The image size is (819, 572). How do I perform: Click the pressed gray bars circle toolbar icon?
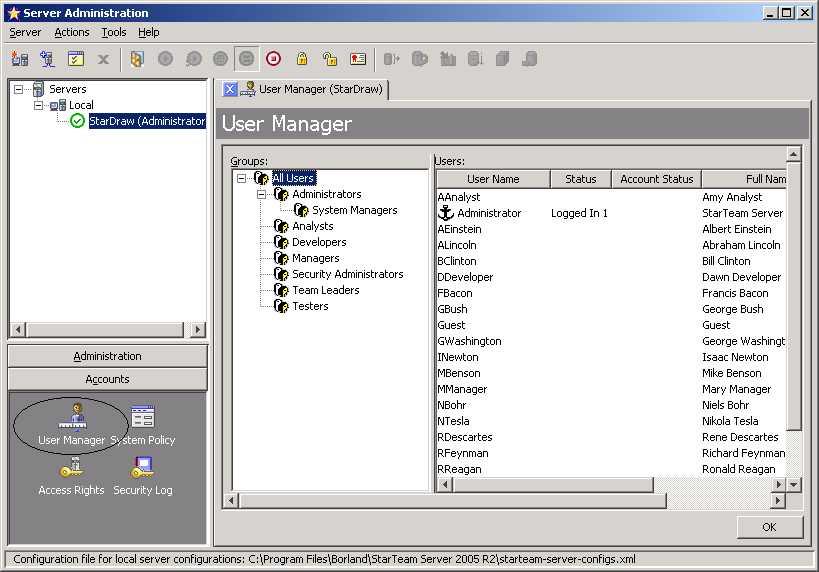click(246, 59)
